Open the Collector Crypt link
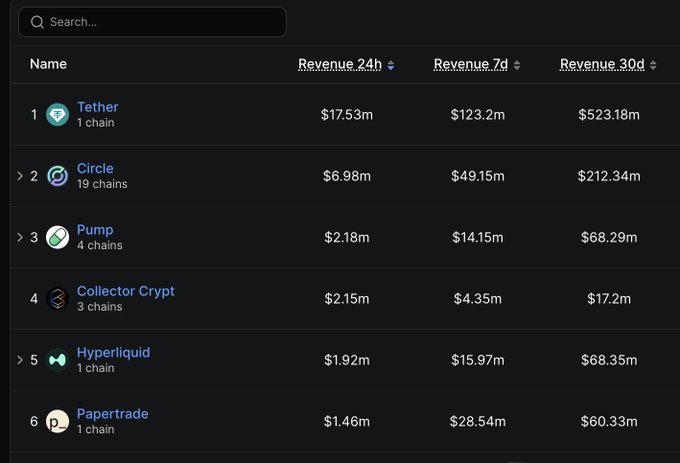680x463 pixels. (x=126, y=291)
